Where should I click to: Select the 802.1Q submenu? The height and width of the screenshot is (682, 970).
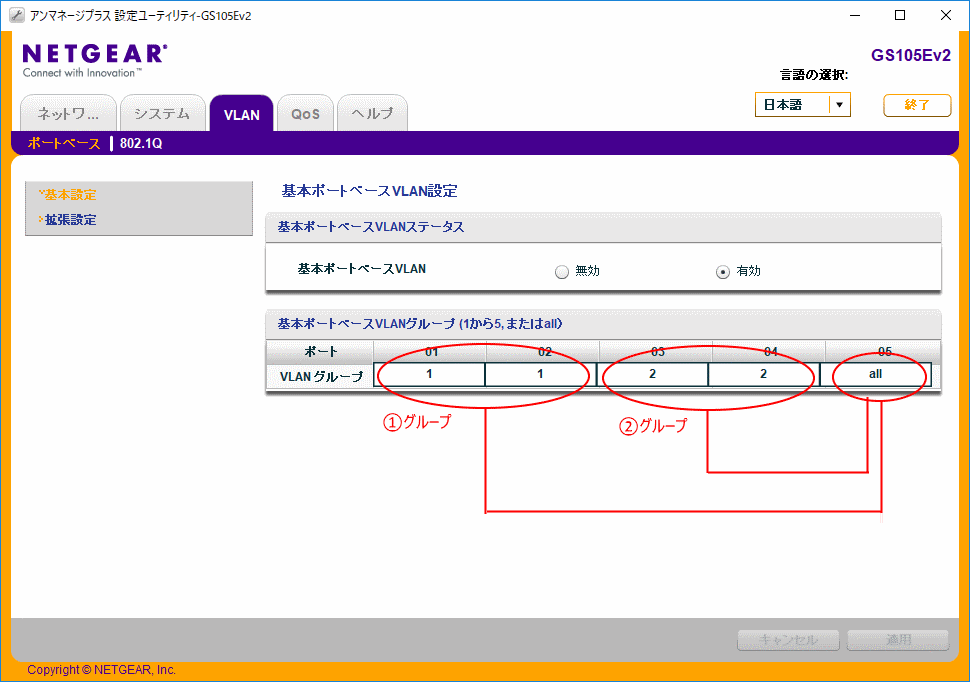141,144
